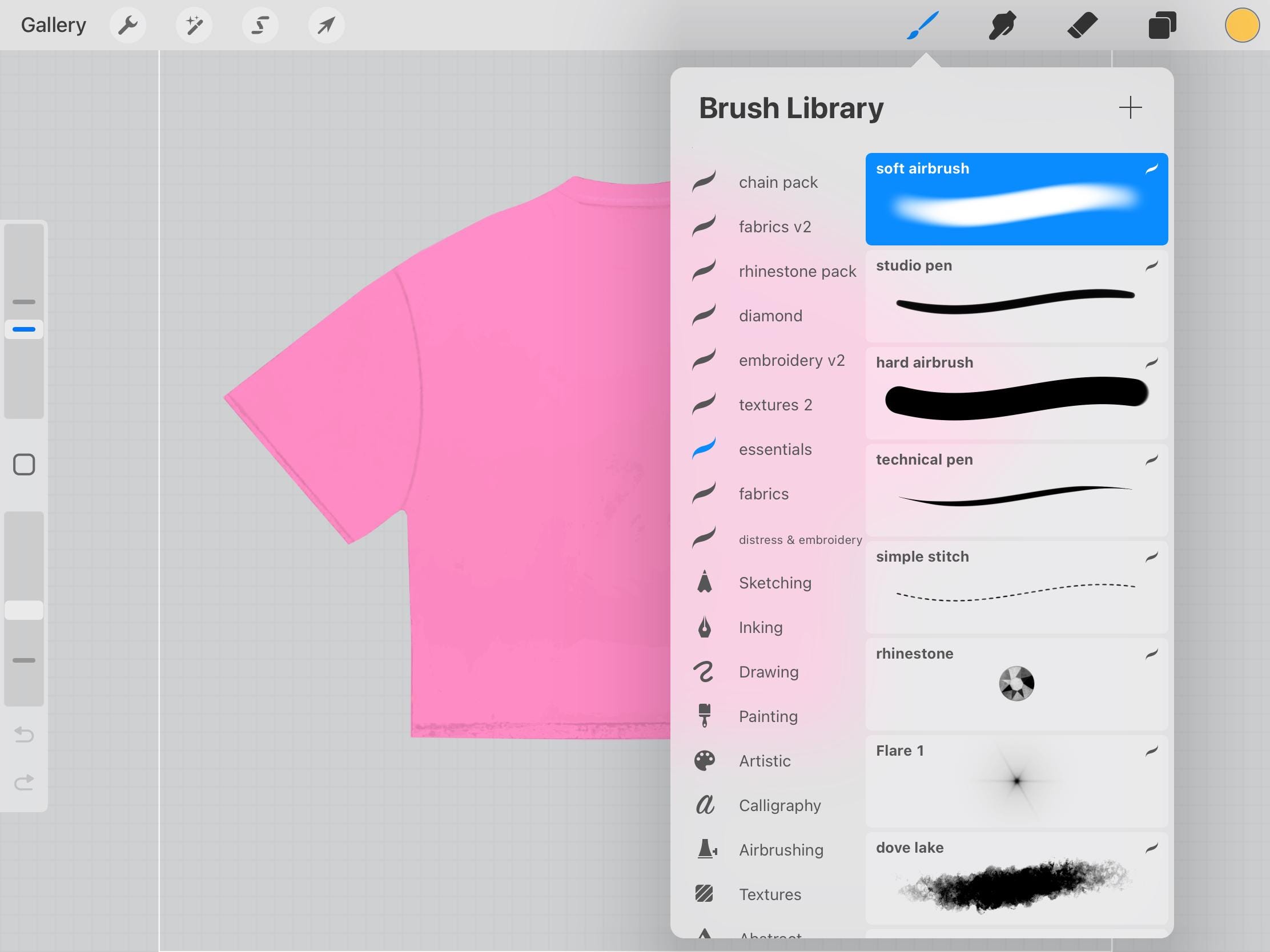1270x952 pixels.
Task: Activate the Transform arrow tool
Action: (326, 25)
